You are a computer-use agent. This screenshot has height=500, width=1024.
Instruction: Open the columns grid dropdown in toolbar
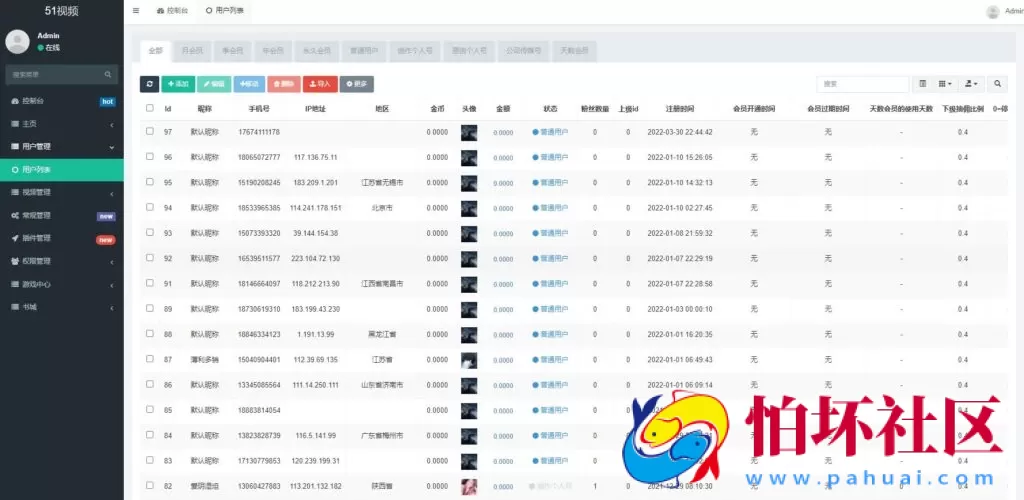[x=945, y=84]
